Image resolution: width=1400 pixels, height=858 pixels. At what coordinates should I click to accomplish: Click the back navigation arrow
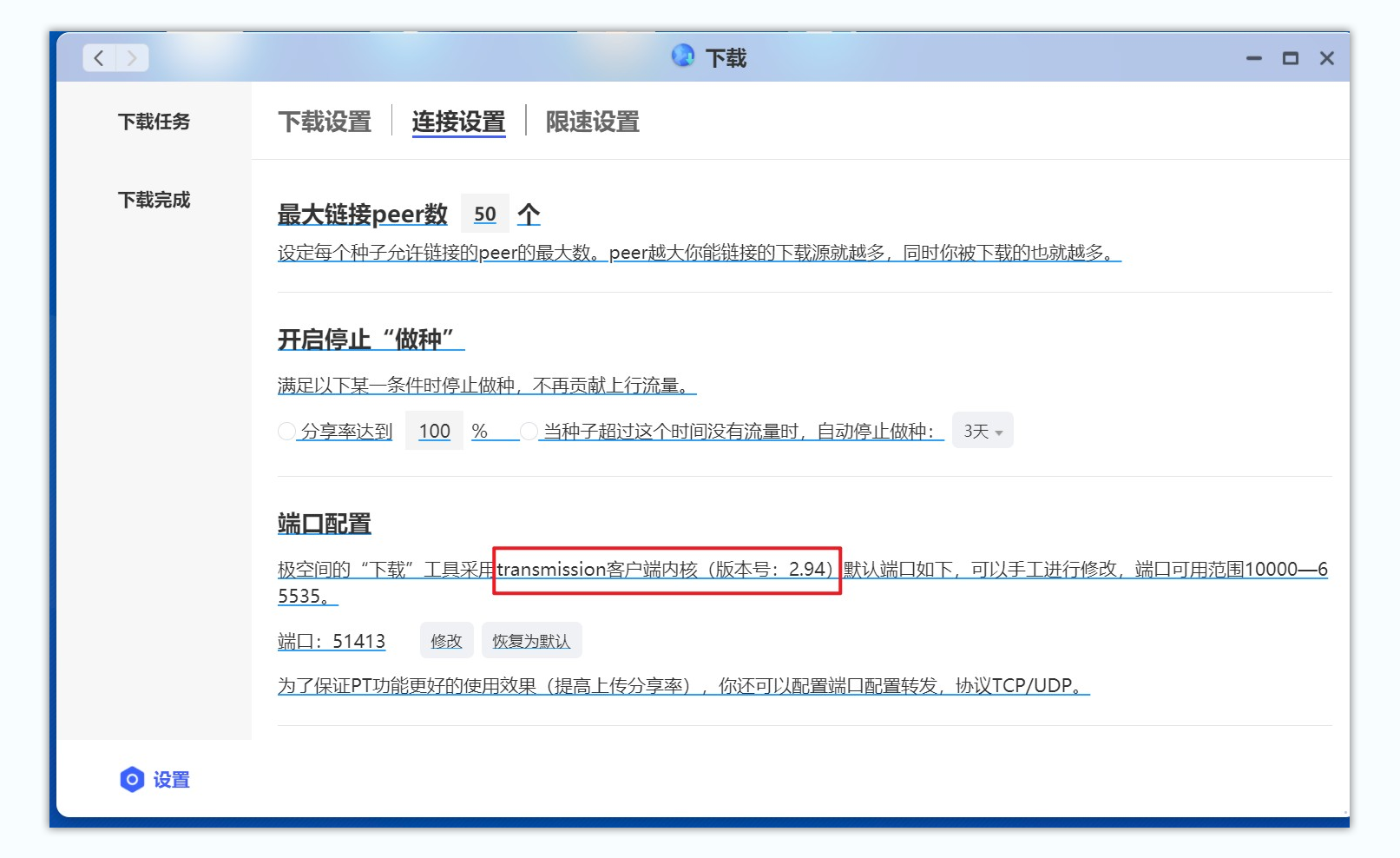coord(98,57)
